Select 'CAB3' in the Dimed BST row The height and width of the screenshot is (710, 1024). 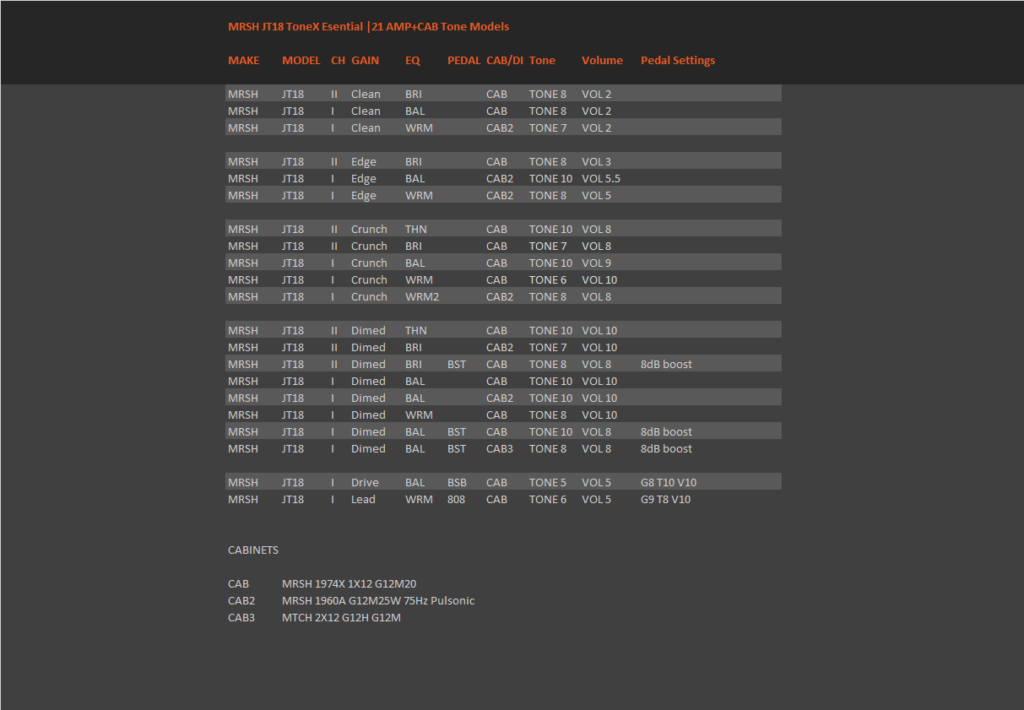[x=500, y=449]
